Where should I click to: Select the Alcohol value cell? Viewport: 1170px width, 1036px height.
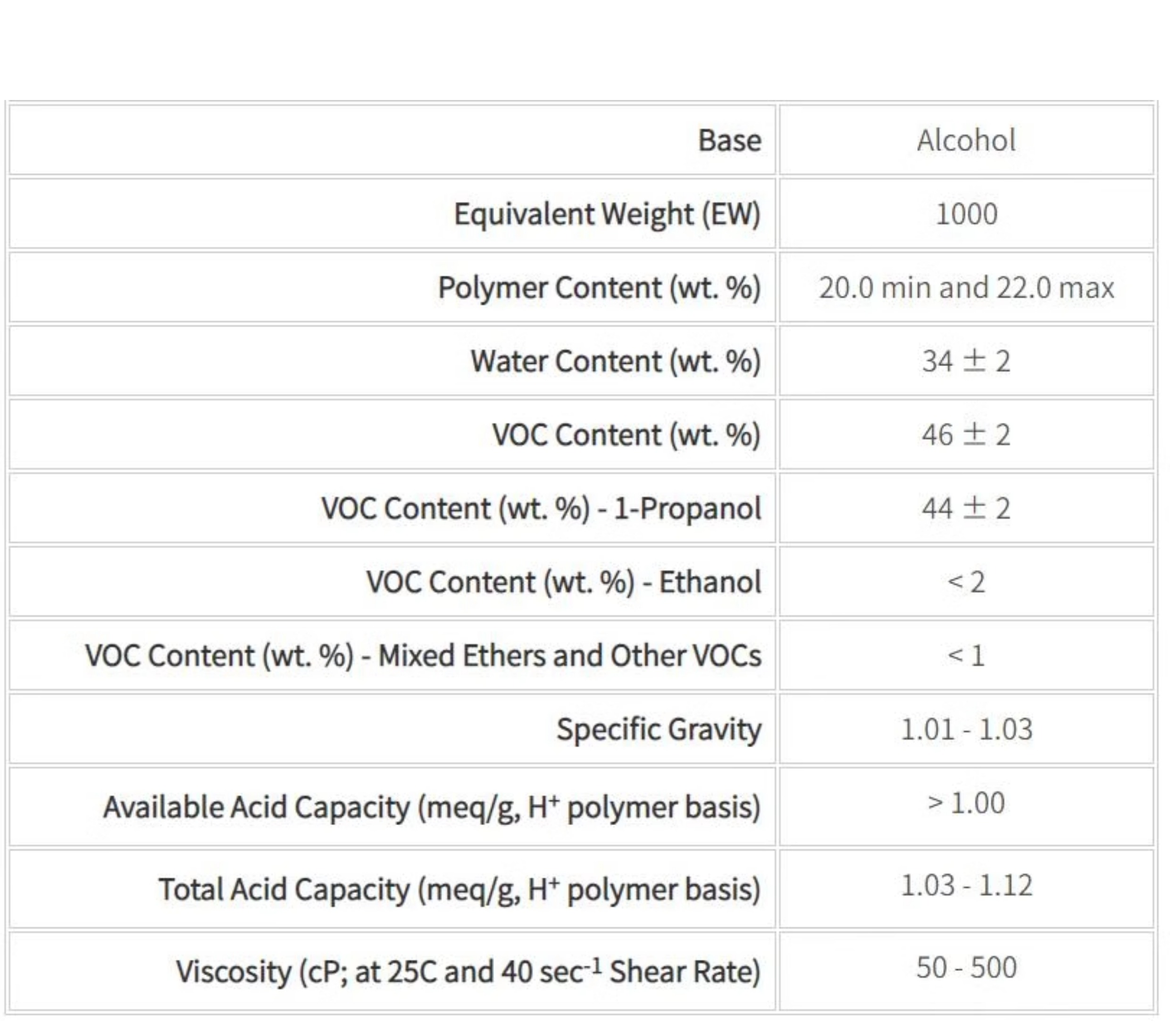click(x=966, y=140)
